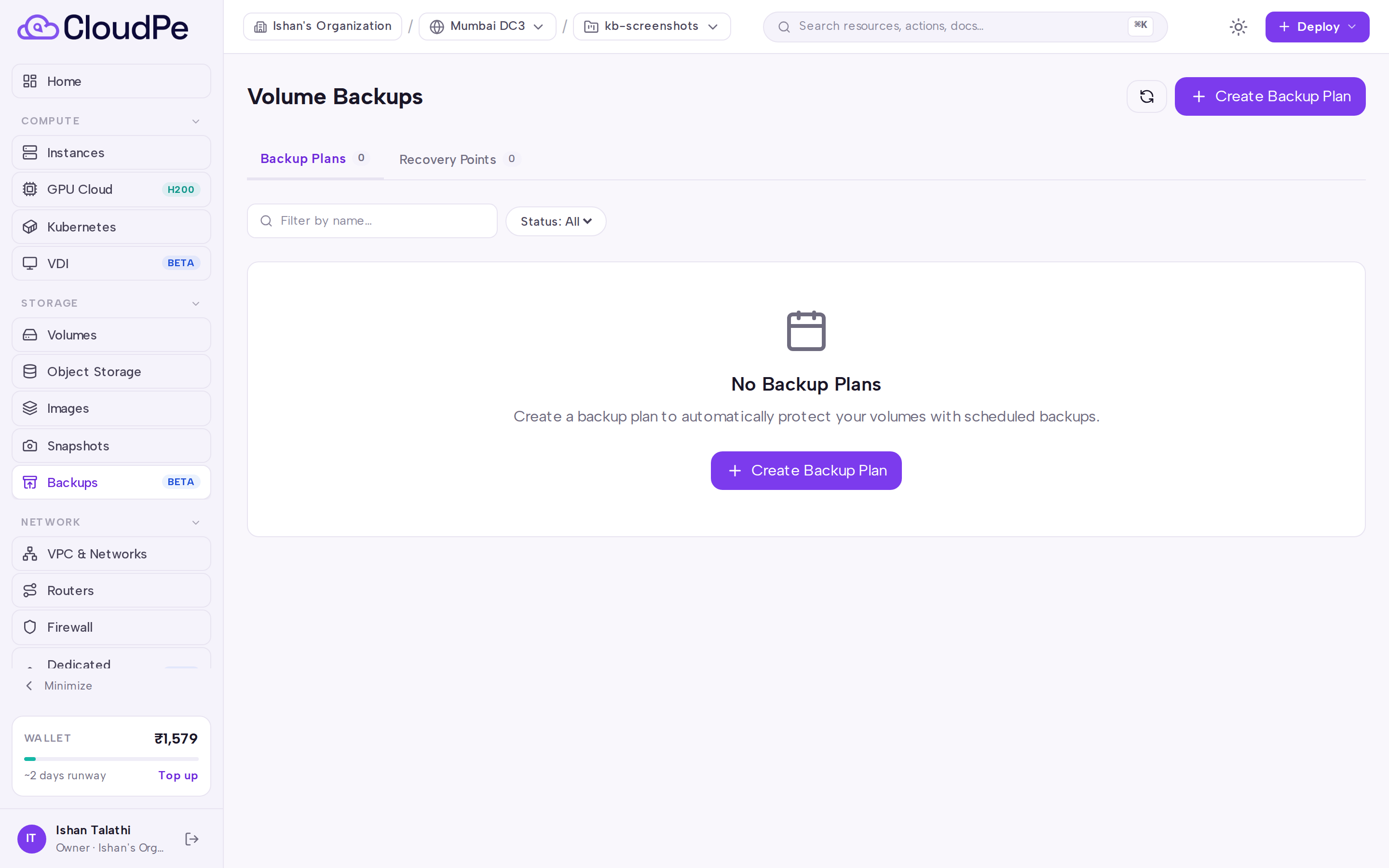Collapse the Compute section

196,121
